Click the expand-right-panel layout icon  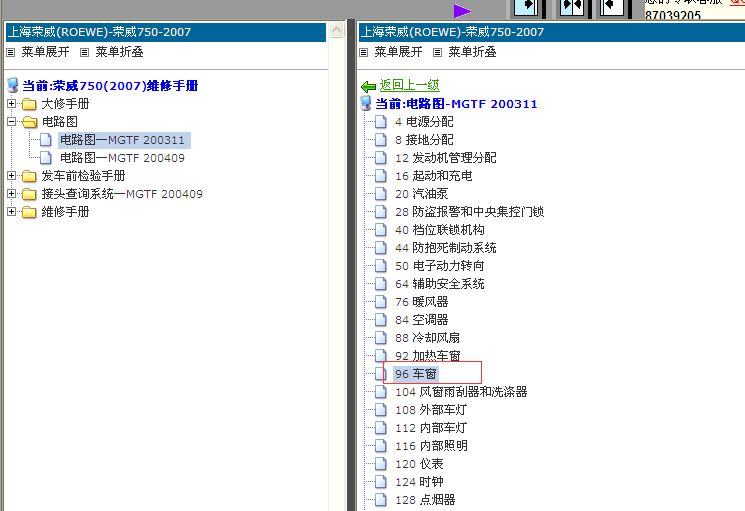tap(612, 7)
